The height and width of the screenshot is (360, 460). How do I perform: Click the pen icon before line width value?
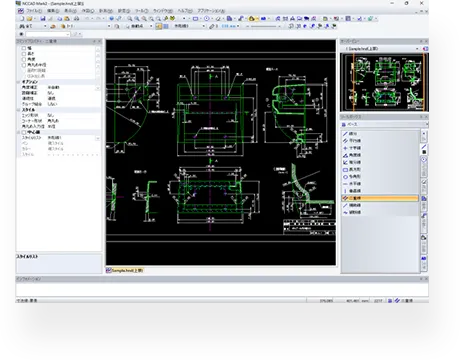point(212,26)
